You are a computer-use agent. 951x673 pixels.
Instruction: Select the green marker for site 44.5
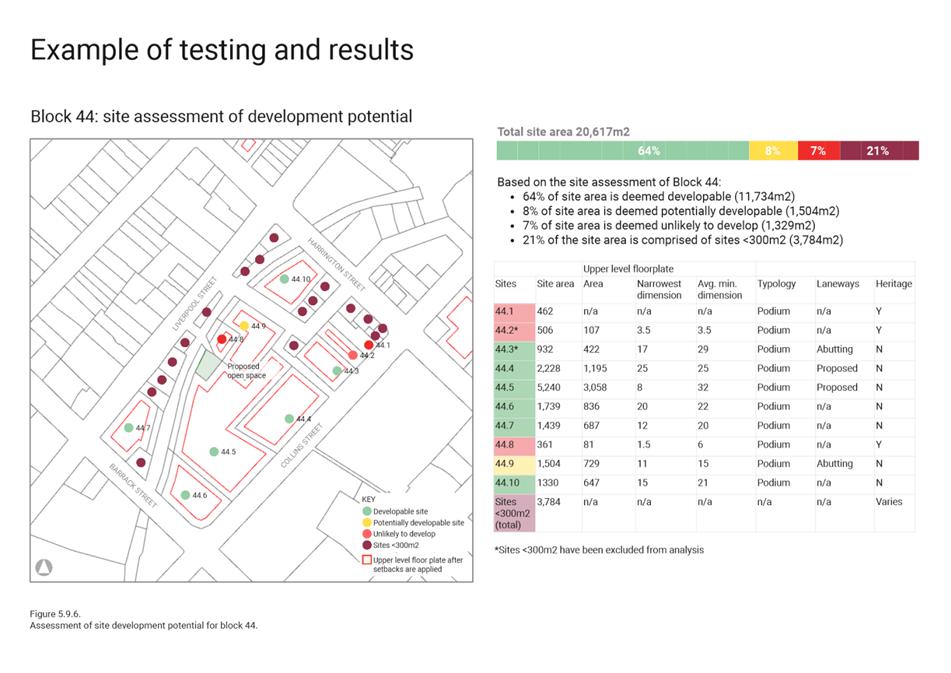214,452
